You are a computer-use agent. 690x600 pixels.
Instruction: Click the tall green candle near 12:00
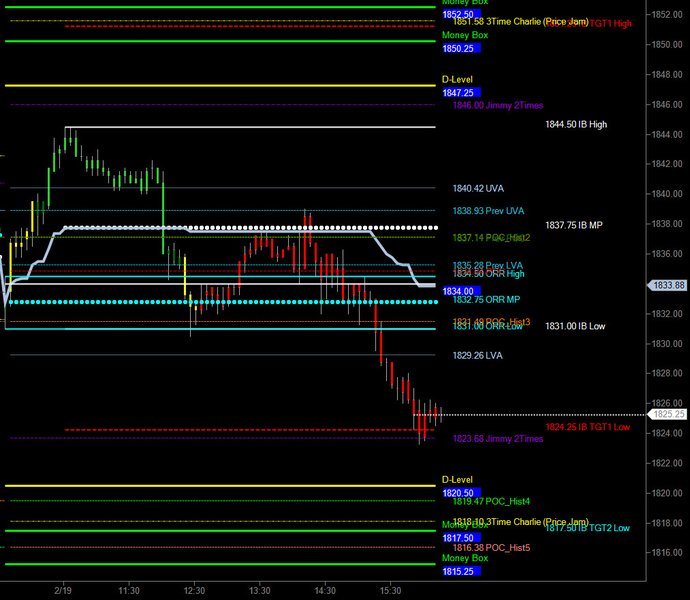pos(163,213)
